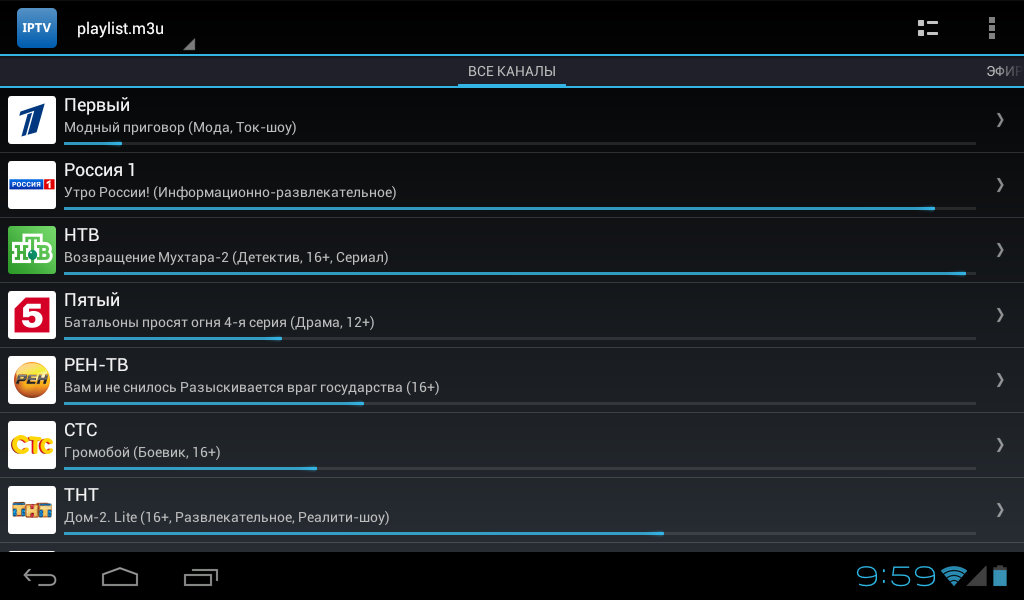Expand the Пятый row chevron arrow
This screenshot has height=600, width=1024.
1000,315
